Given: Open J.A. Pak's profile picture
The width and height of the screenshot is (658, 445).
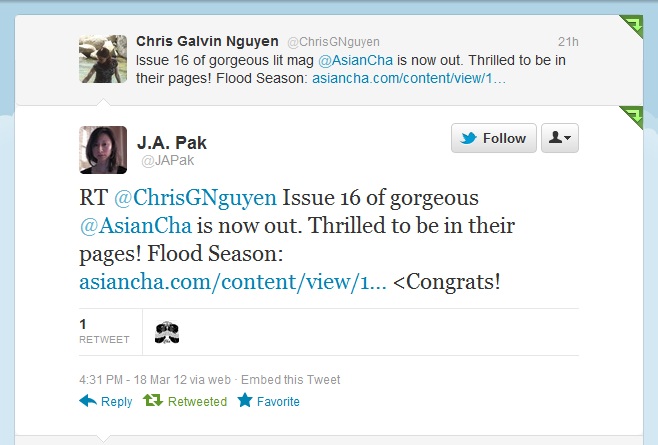Looking at the screenshot, I should [103, 150].
